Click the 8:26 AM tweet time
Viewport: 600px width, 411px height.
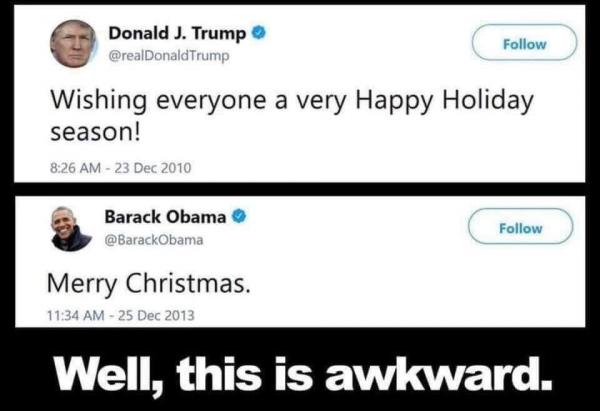[76, 168]
